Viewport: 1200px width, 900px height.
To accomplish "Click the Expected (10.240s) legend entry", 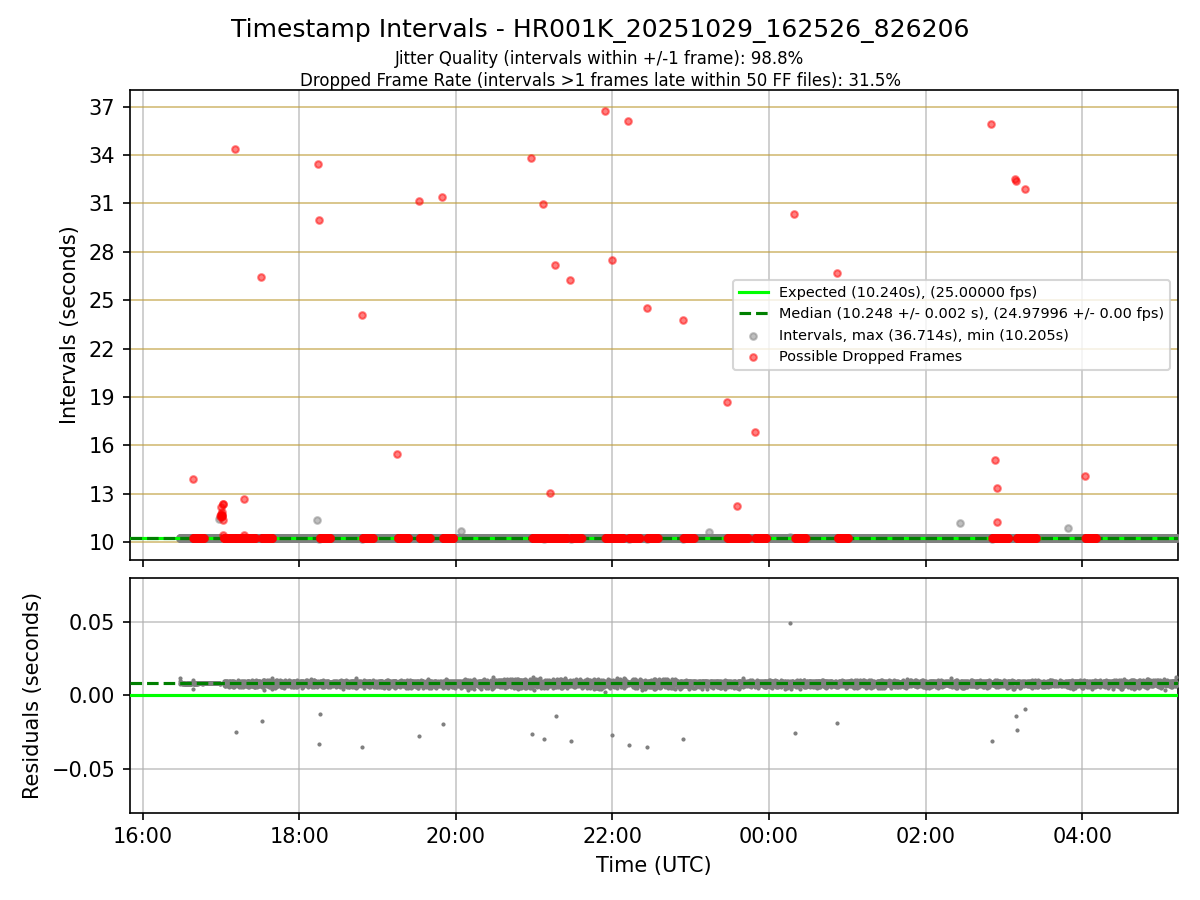I will [907, 292].
